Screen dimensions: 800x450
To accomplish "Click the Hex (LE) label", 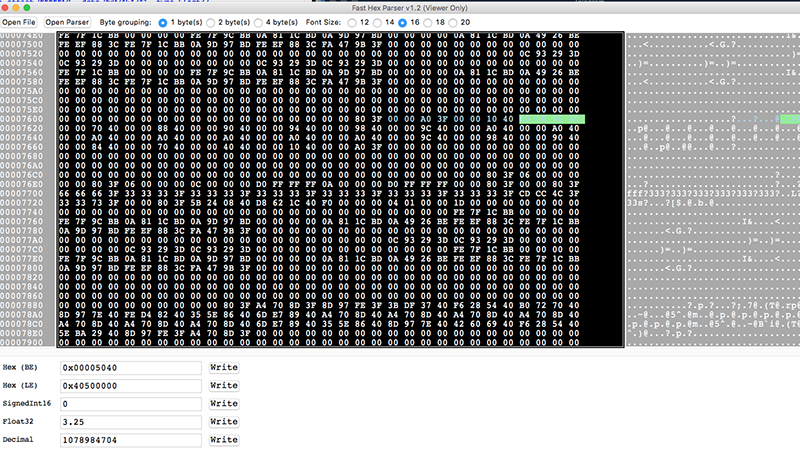I will 20,385.
